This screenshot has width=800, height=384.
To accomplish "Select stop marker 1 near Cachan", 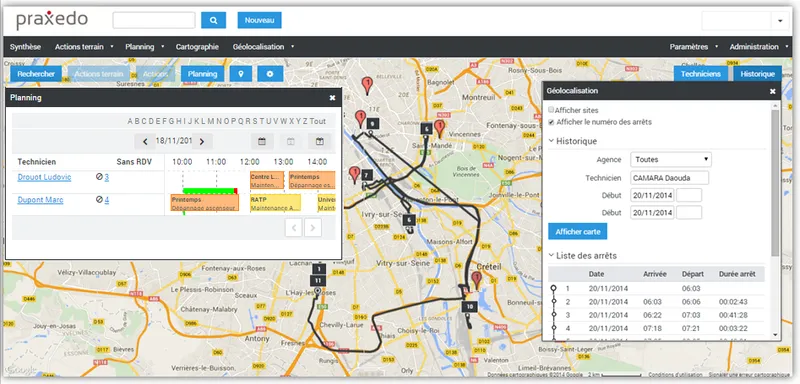I will click(x=318, y=269).
